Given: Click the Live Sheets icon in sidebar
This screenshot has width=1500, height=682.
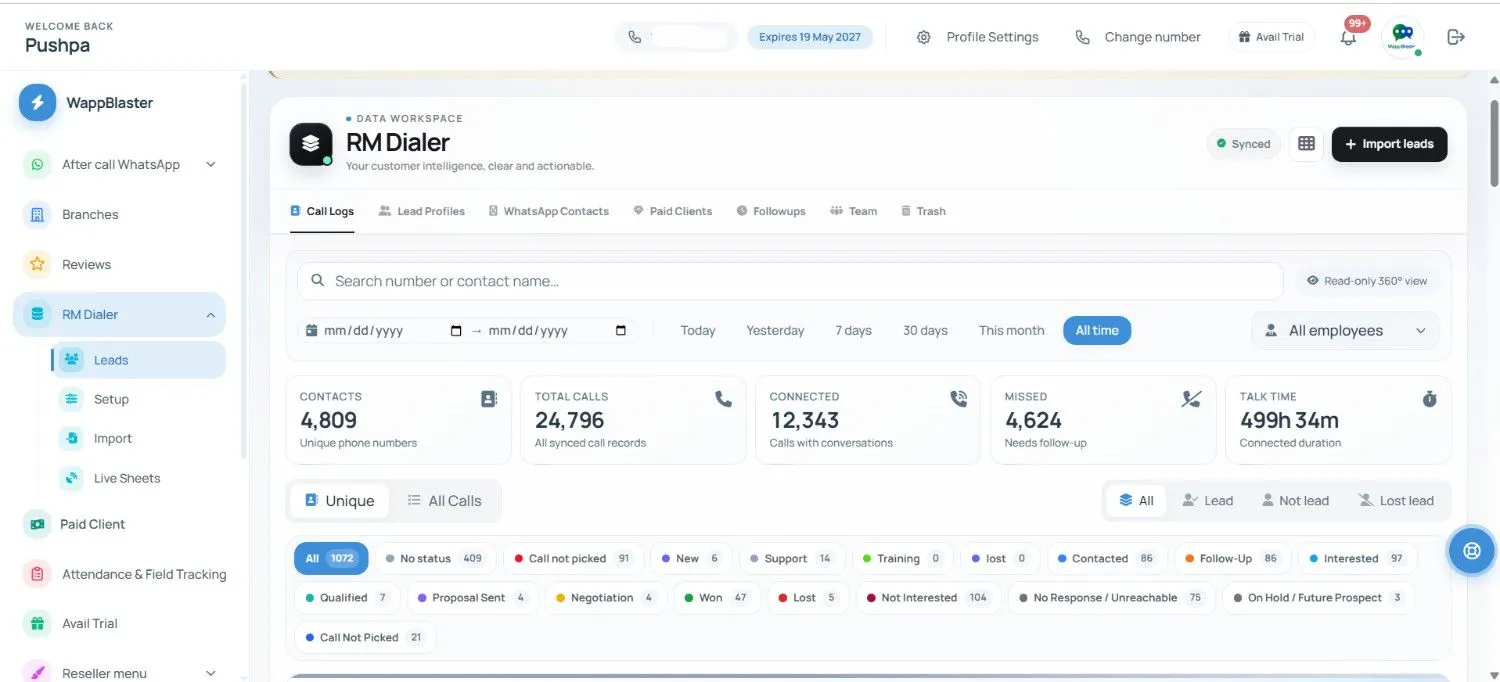Looking at the screenshot, I should (71, 478).
